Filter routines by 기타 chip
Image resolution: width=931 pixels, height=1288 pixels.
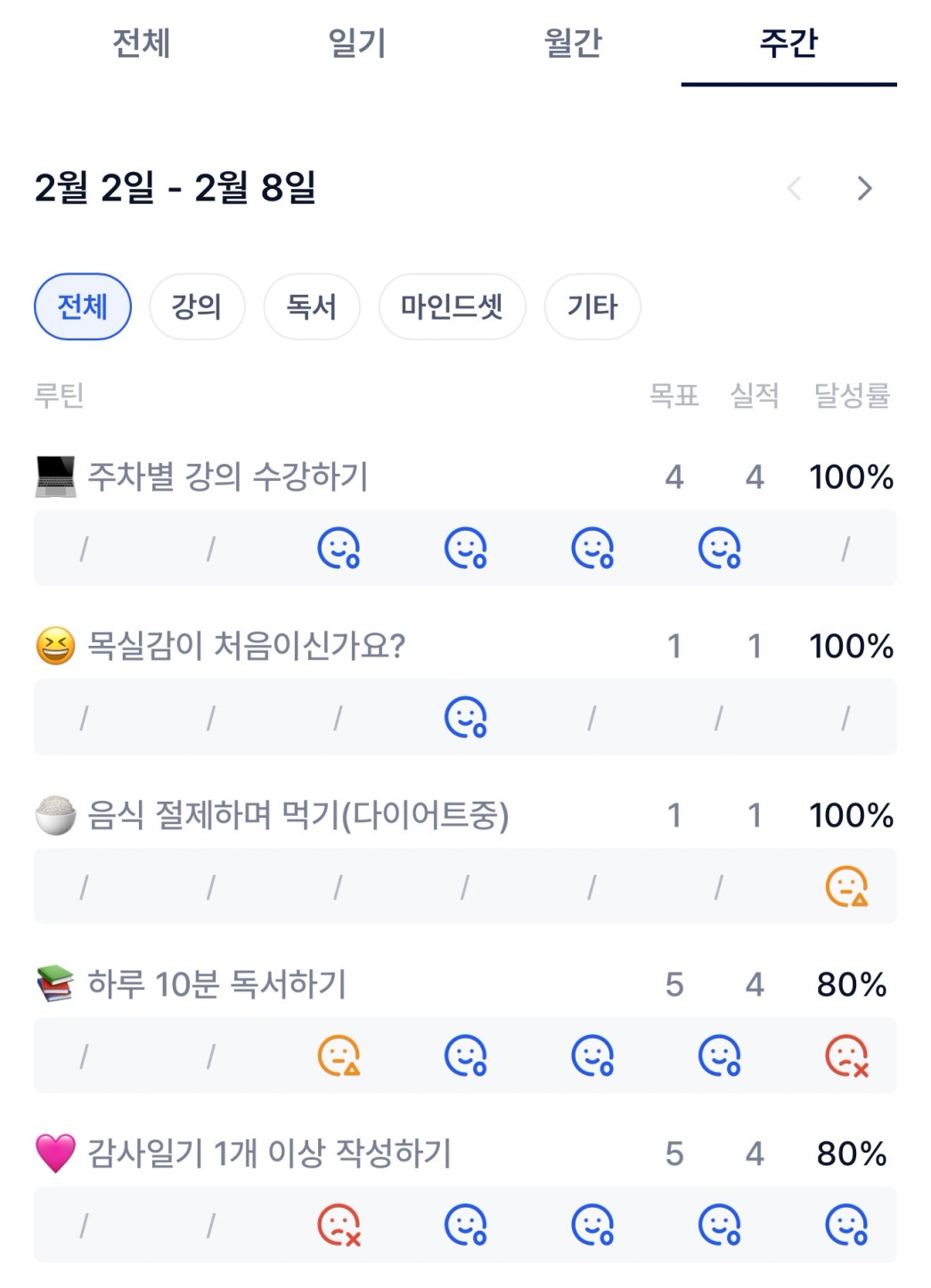pyautogui.click(x=592, y=306)
